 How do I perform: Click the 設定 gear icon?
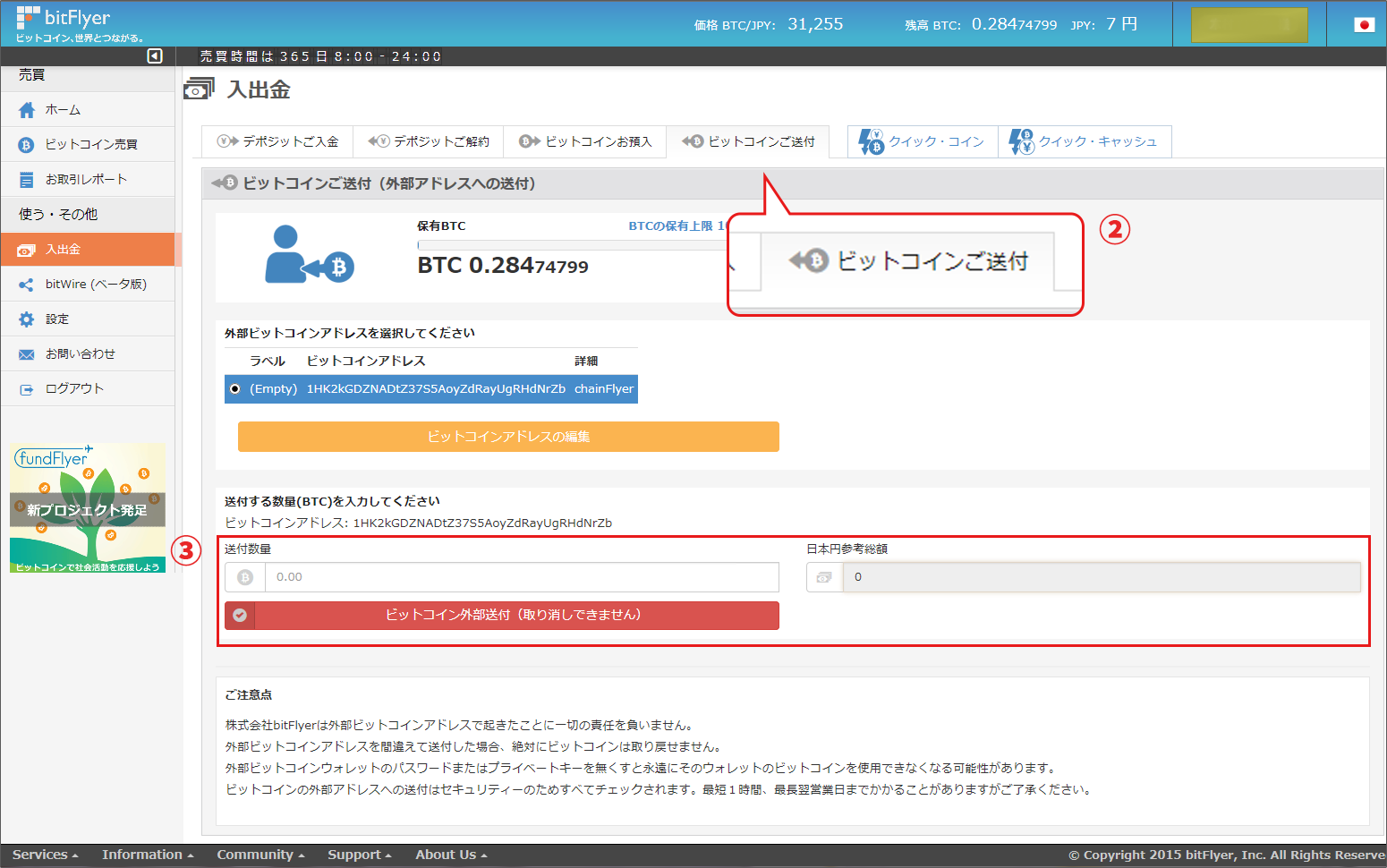(x=27, y=319)
